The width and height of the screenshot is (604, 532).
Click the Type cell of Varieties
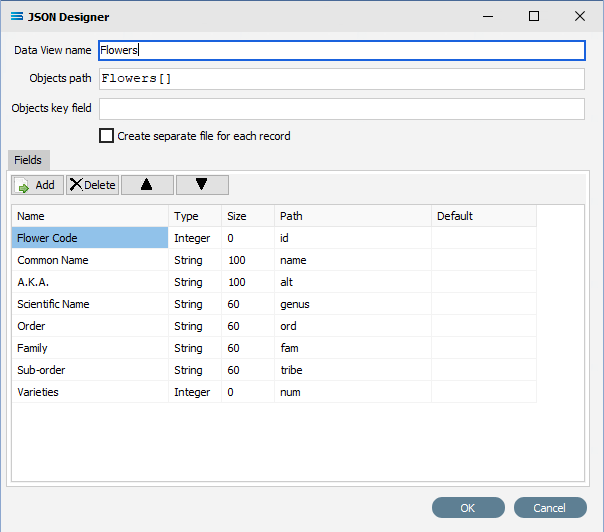point(195,392)
